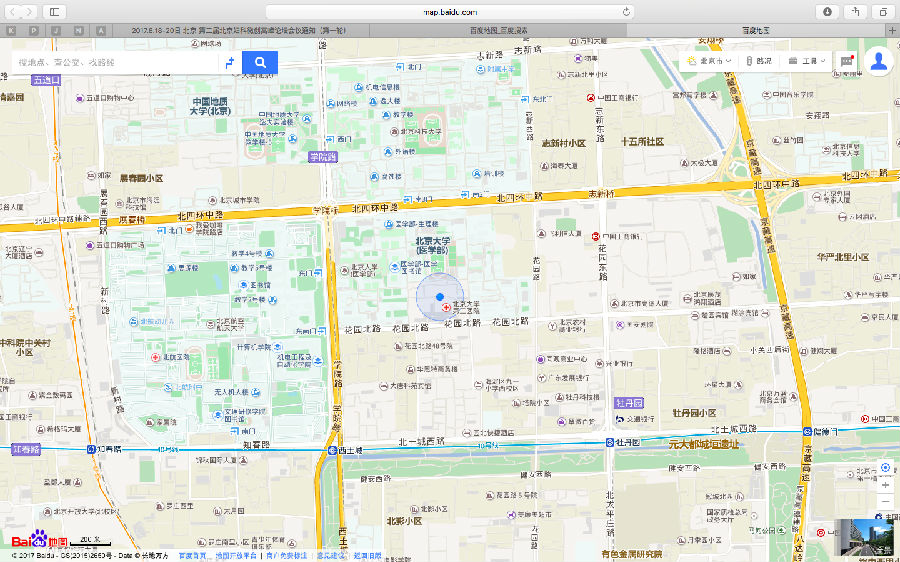
Task: Click the 学院路 purple road label
Action: (323, 157)
